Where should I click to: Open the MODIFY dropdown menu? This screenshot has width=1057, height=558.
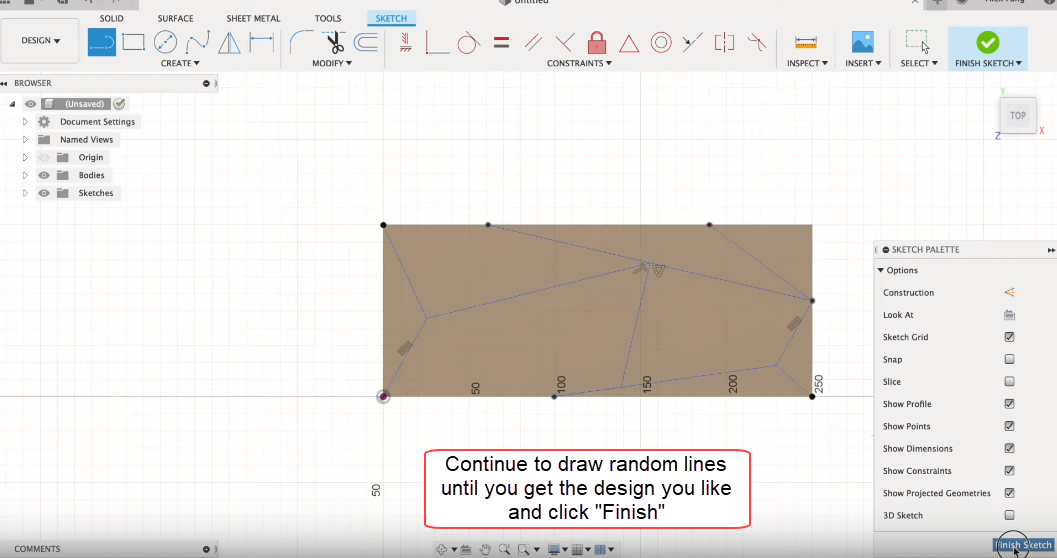[x=332, y=63]
